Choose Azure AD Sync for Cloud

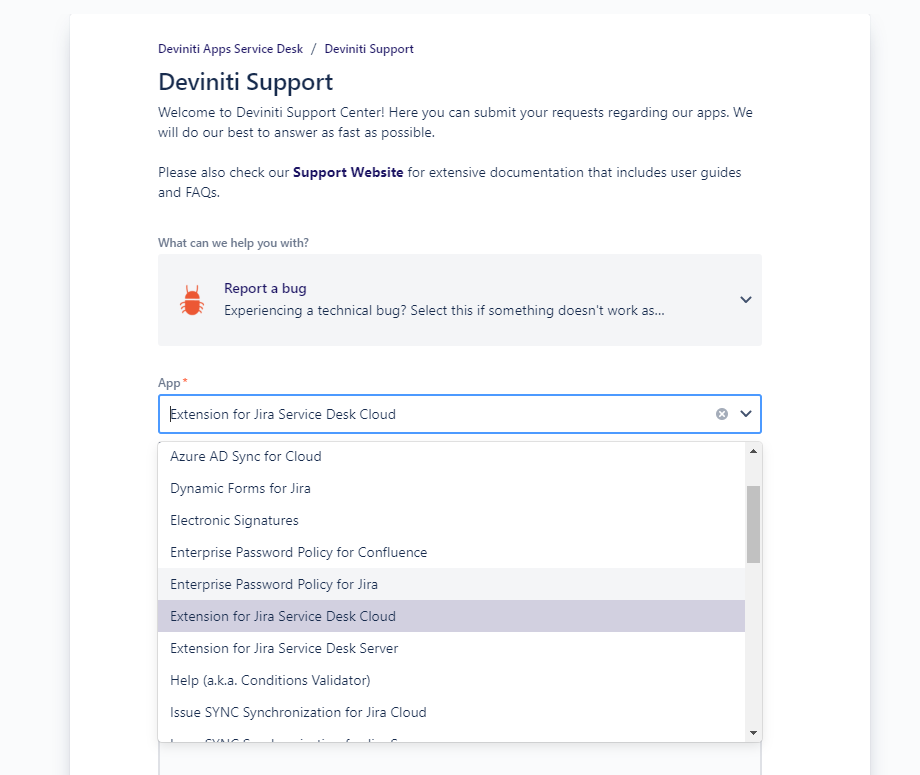click(x=451, y=456)
